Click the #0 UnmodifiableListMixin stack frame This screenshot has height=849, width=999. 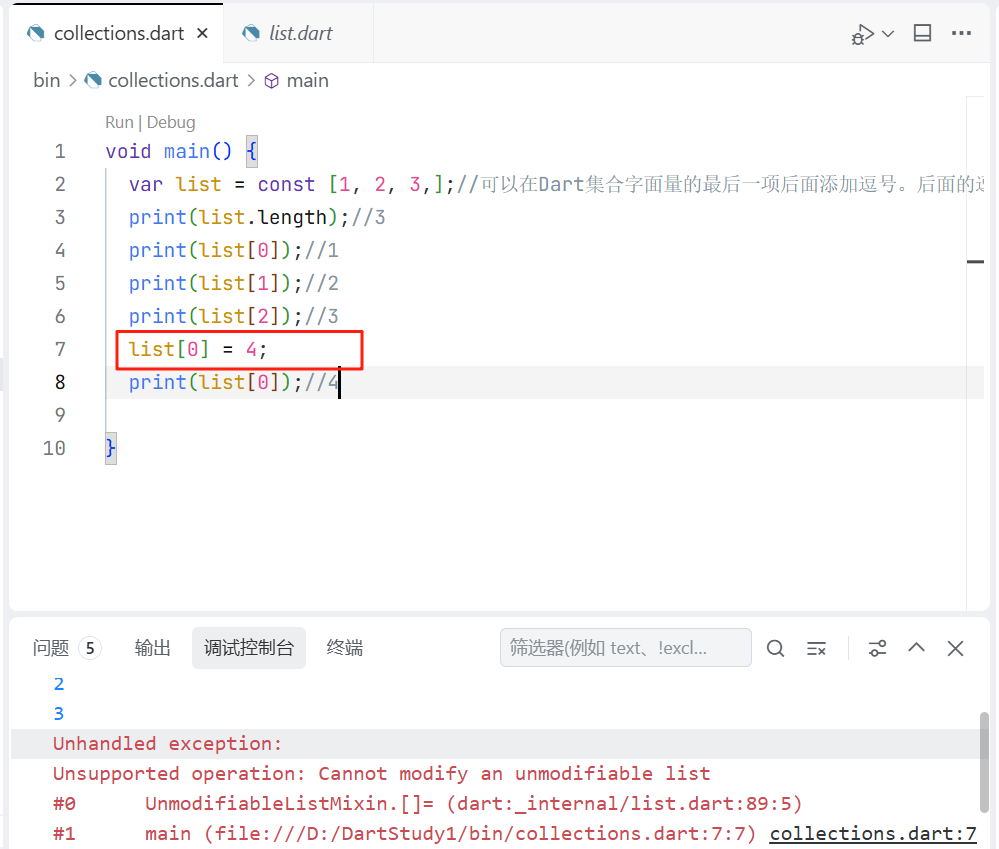(x=427, y=804)
